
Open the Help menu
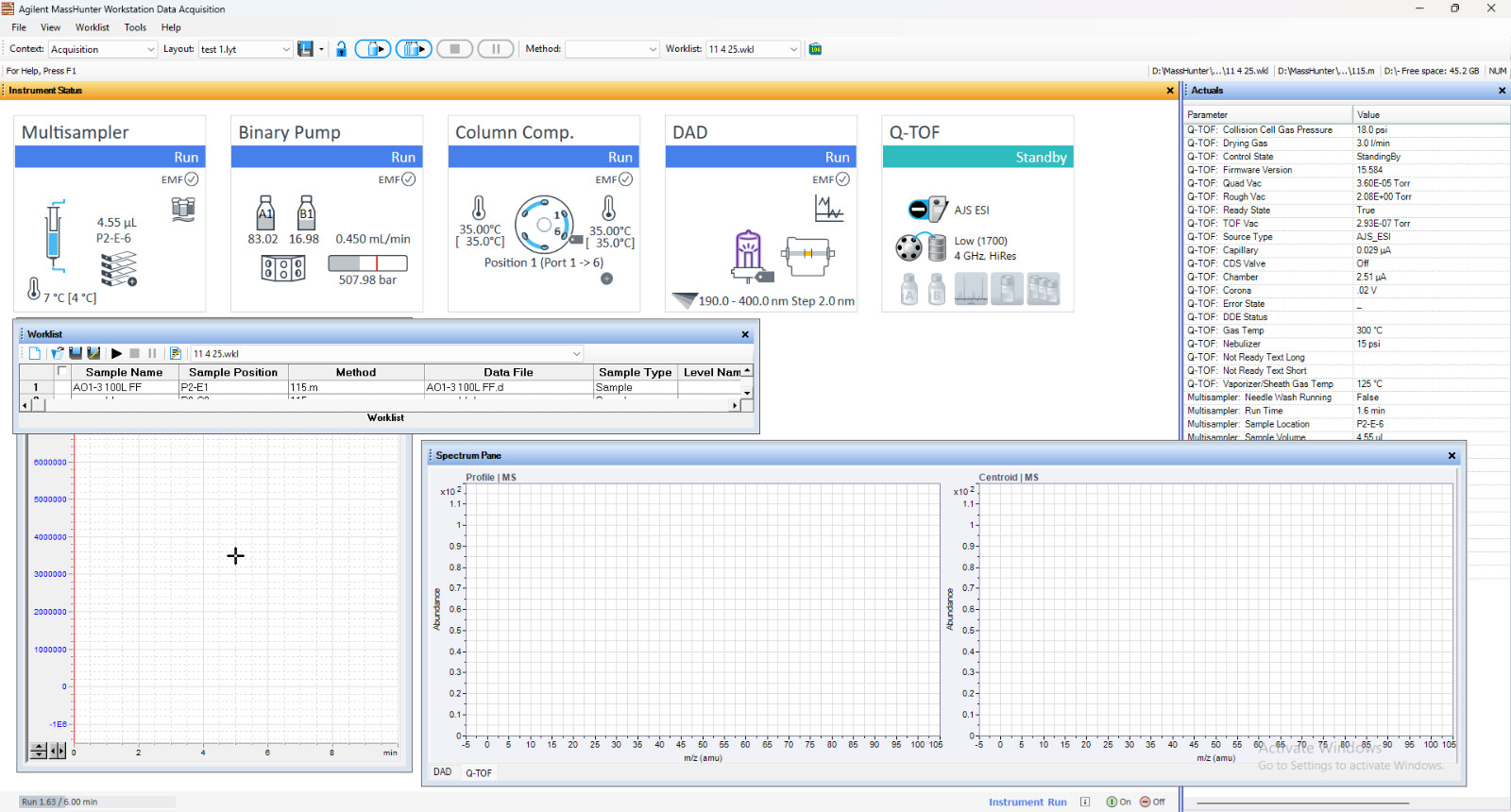coord(171,27)
